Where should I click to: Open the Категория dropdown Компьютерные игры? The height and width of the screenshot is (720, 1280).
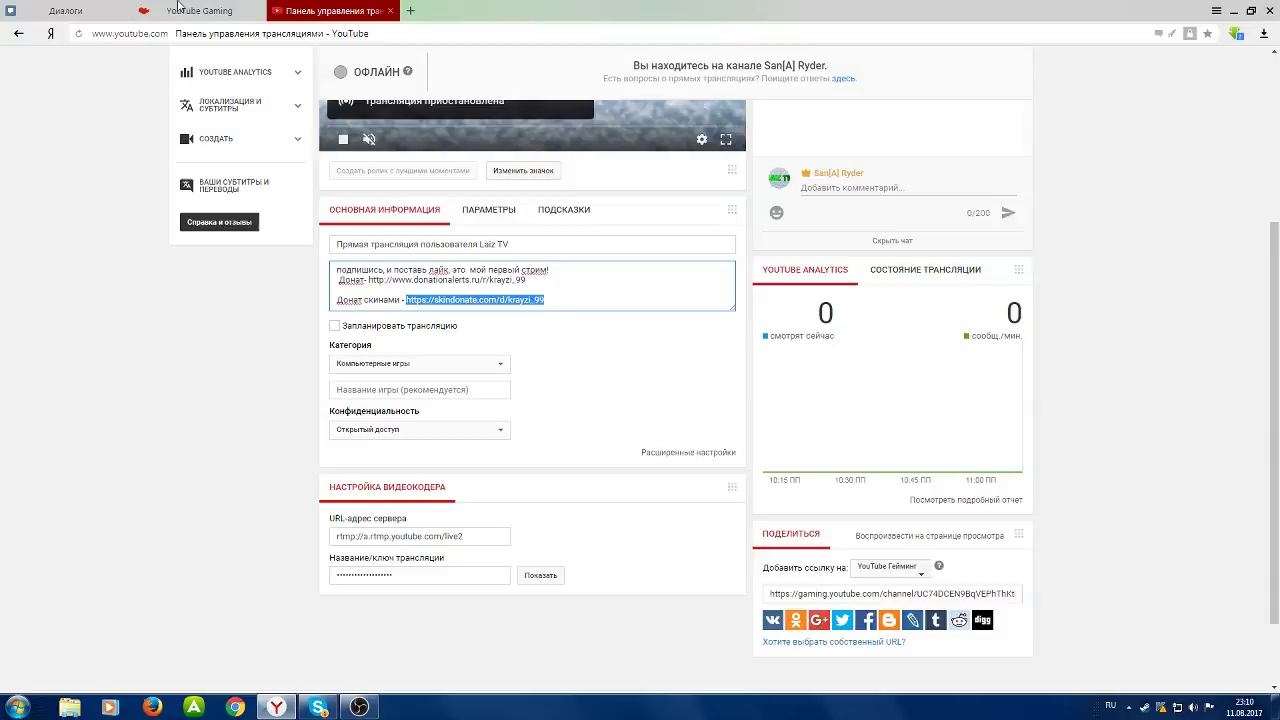(x=420, y=363)
